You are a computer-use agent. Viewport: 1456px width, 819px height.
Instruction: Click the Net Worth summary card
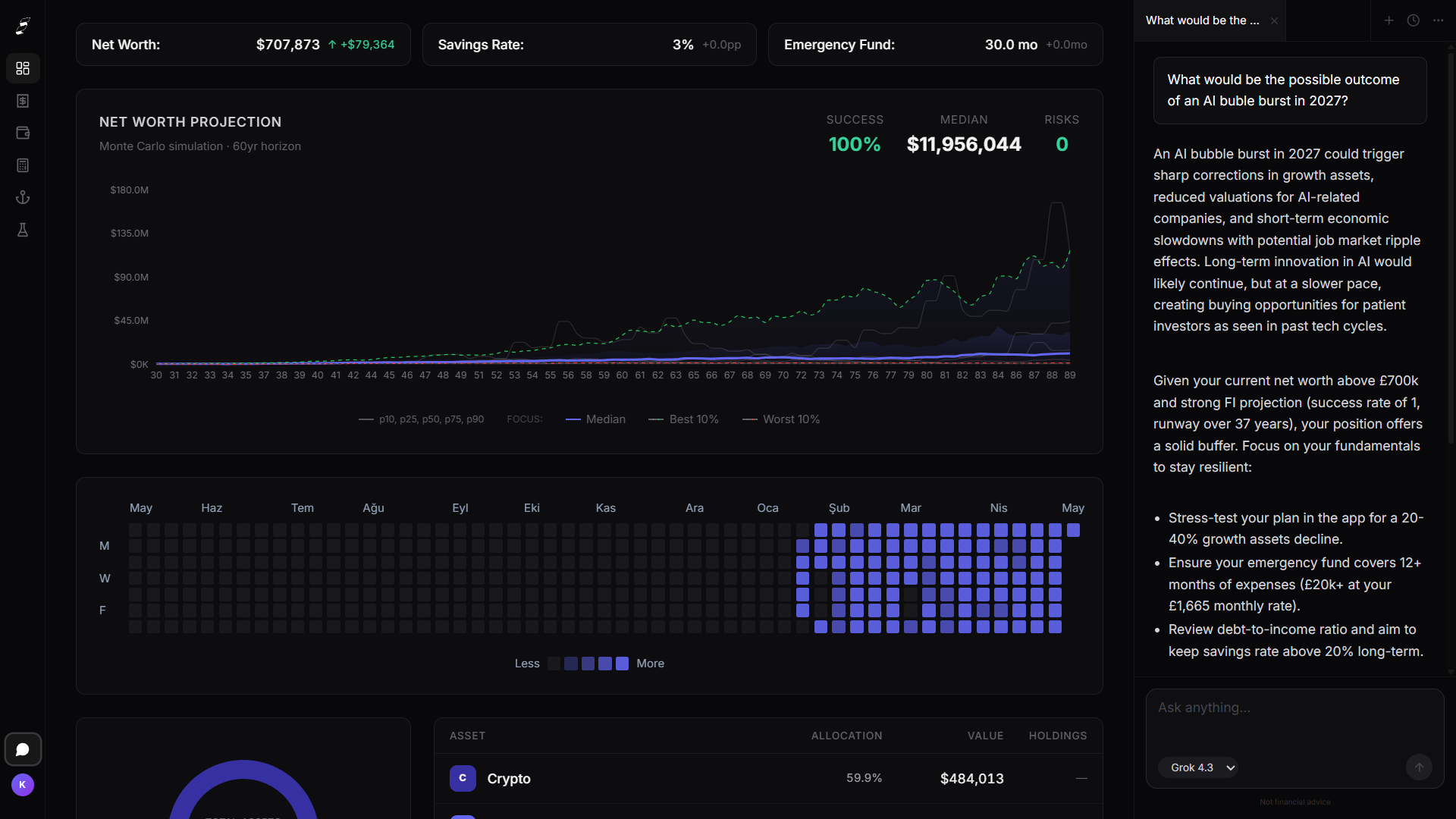[243, 45]
